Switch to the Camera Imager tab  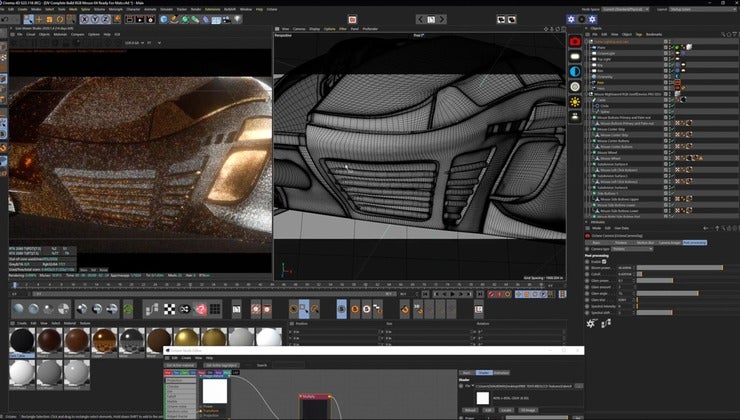tap(669, 243)
